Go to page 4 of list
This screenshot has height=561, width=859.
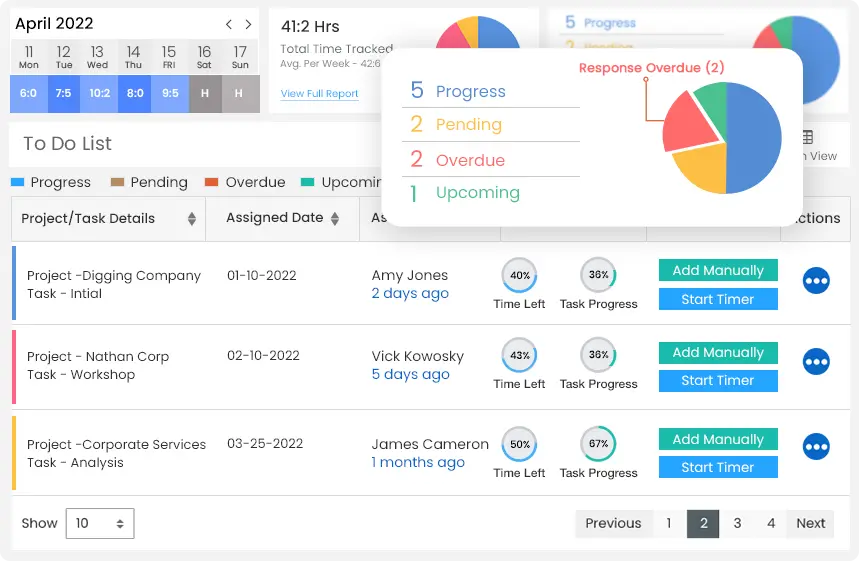click(x=770, y=523)
